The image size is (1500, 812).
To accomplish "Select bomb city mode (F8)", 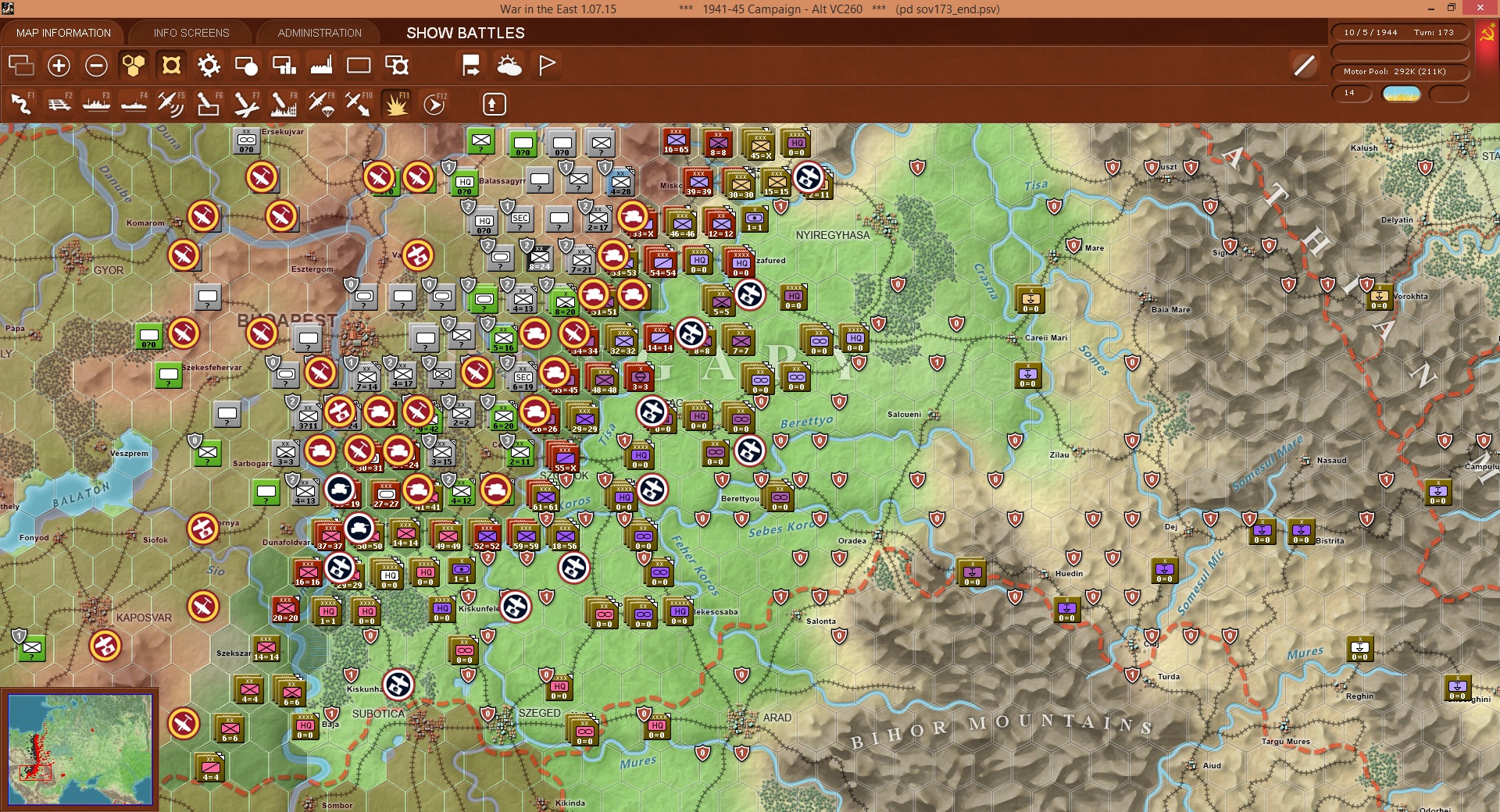I will pos(284,104).
